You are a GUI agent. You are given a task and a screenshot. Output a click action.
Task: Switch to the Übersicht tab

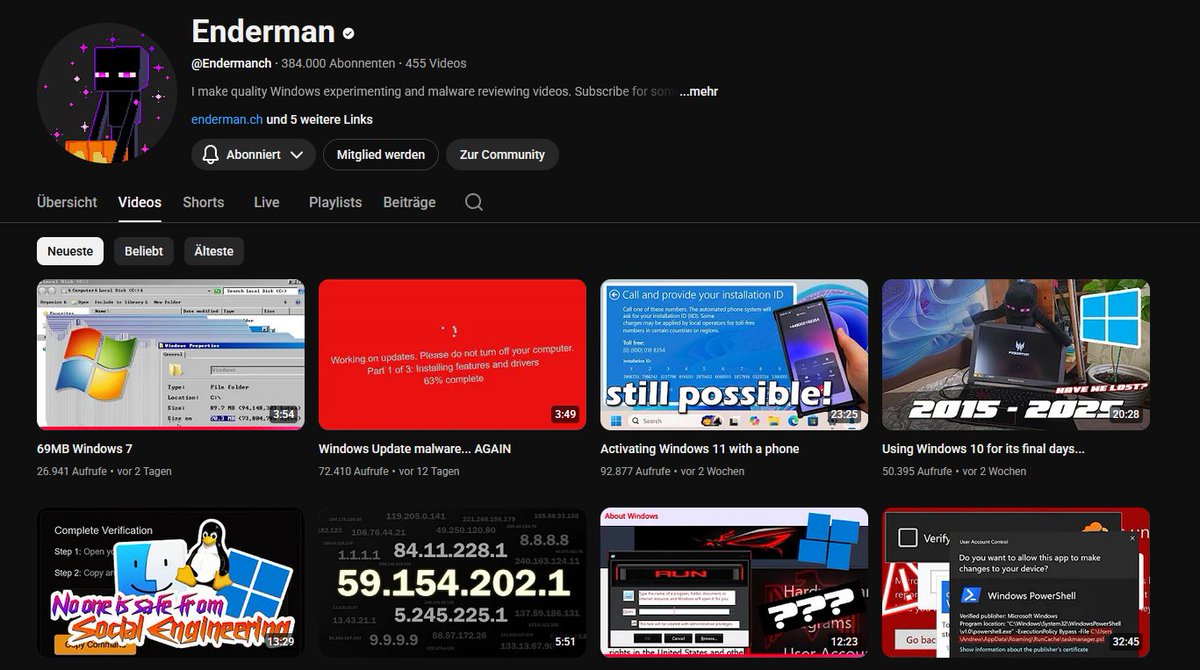coord(67,202)
